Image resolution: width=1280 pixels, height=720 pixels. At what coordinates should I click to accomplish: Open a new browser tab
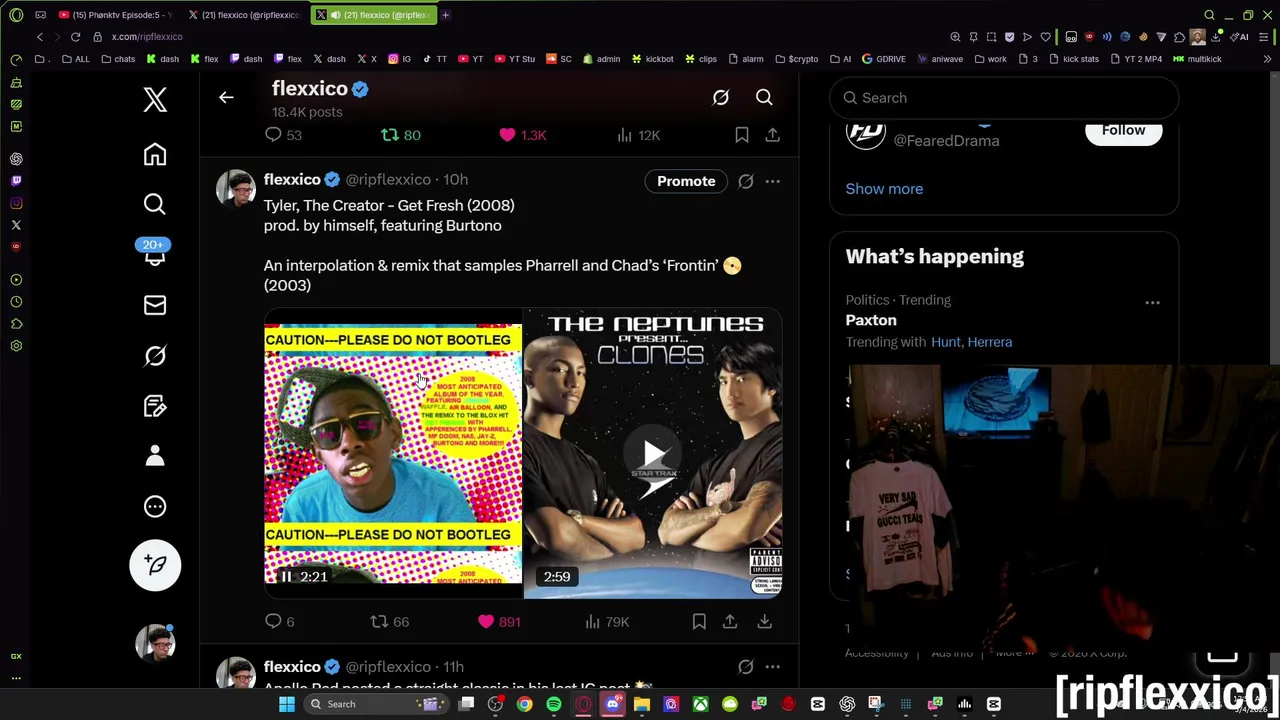(445, 15)
